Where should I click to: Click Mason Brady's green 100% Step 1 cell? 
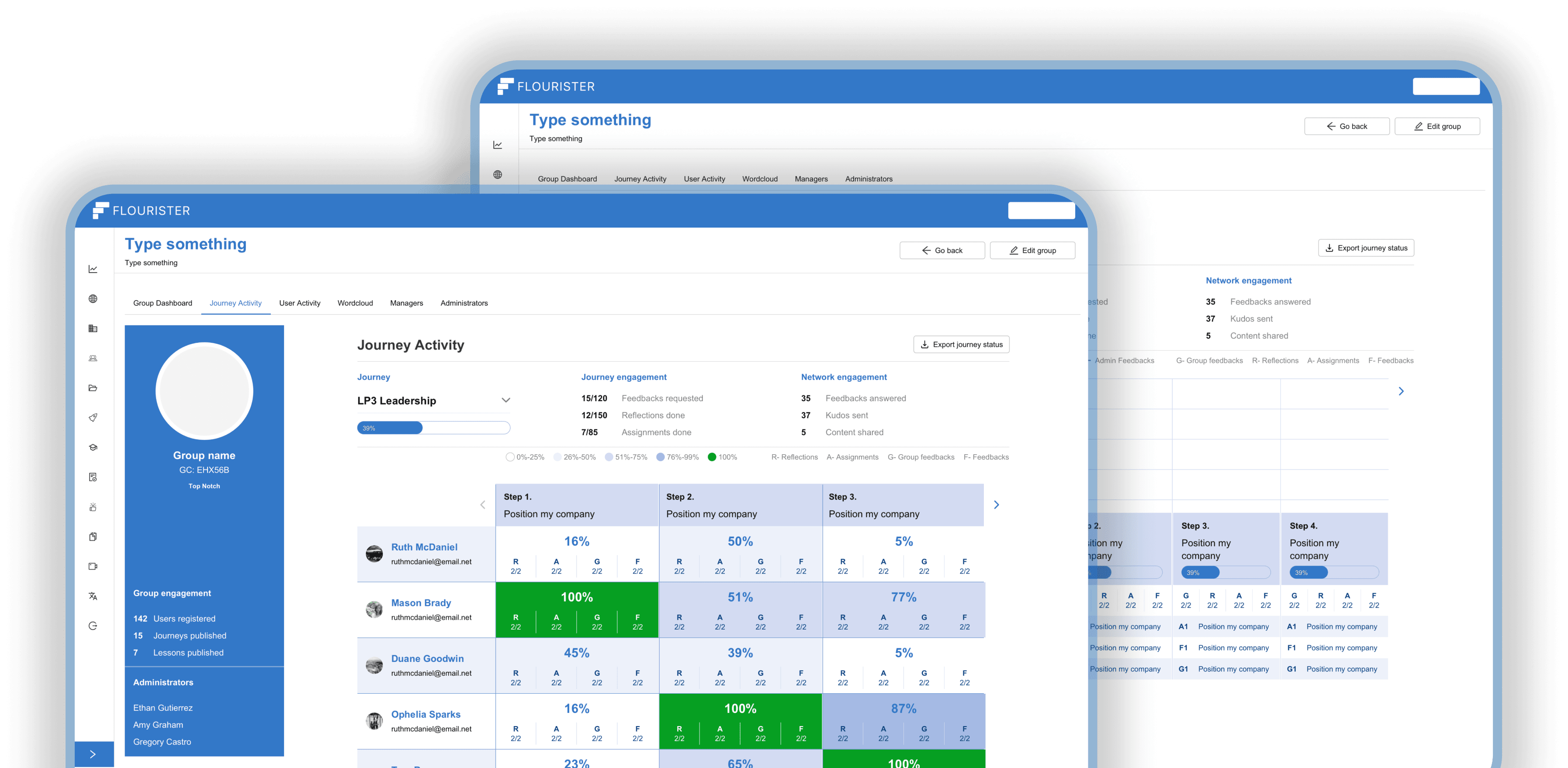577,610
